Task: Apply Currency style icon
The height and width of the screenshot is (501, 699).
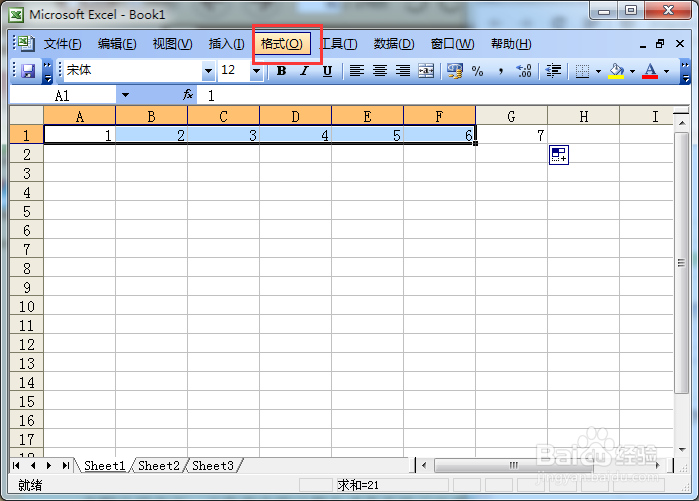Action: (x=455, y=71)
